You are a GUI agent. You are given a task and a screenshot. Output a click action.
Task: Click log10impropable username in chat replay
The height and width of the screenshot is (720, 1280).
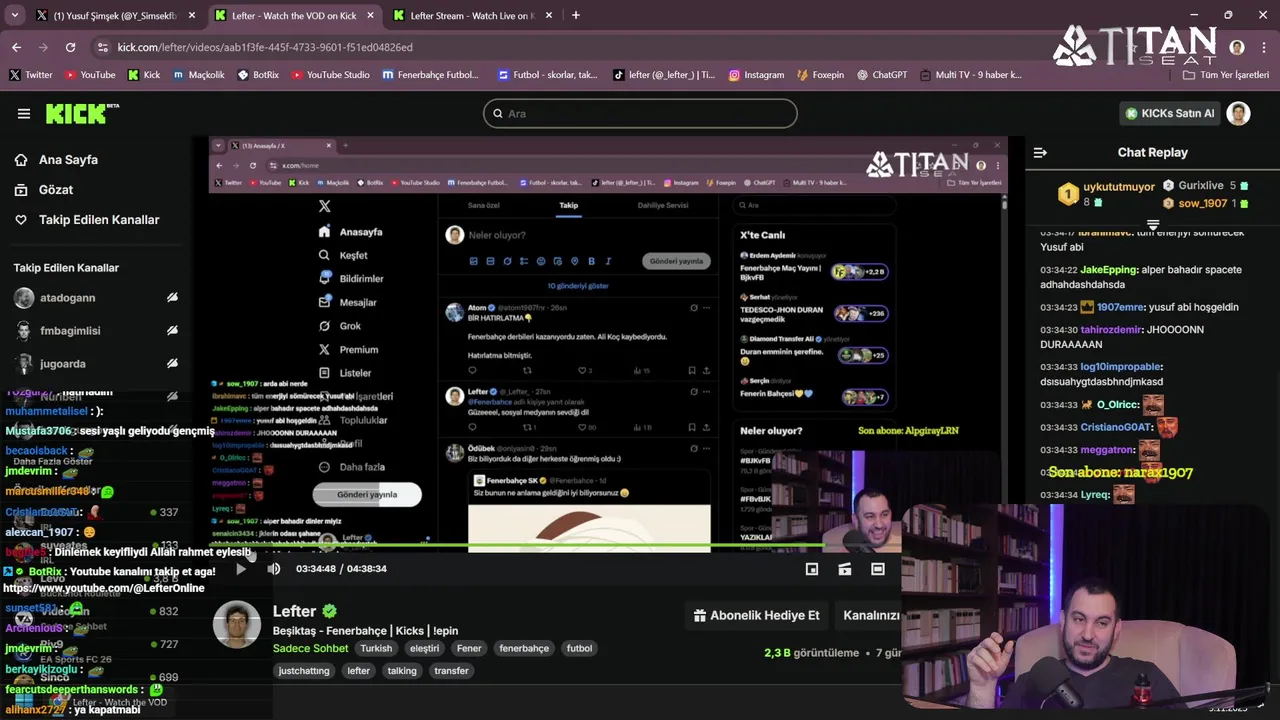pyautogui.click(x=1122, y=367)
